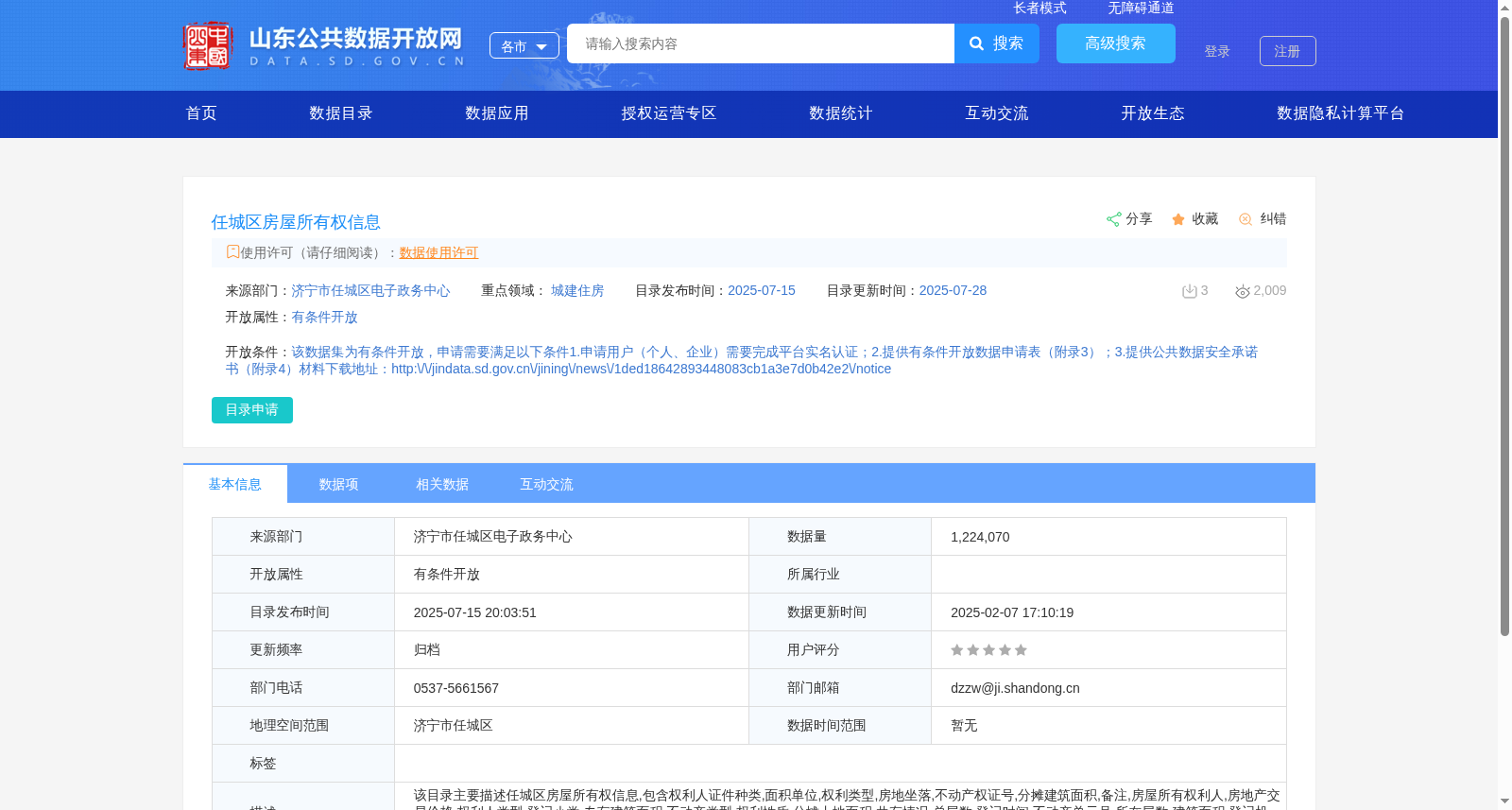Image resolution: width=1512 pixels, height=810 pixels.
Task: Switch to the 数据项 tab
Action: click(x=338, y=484)
